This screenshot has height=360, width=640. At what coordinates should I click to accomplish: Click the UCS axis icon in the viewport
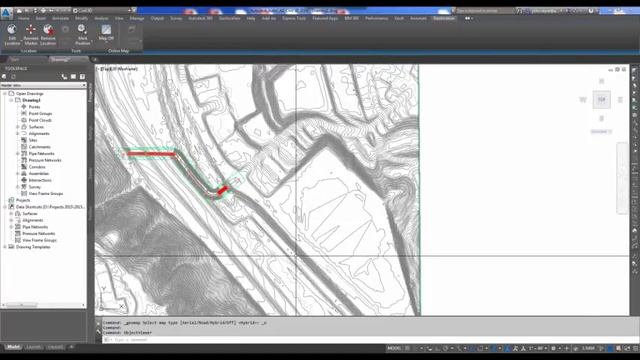(112, 299)
